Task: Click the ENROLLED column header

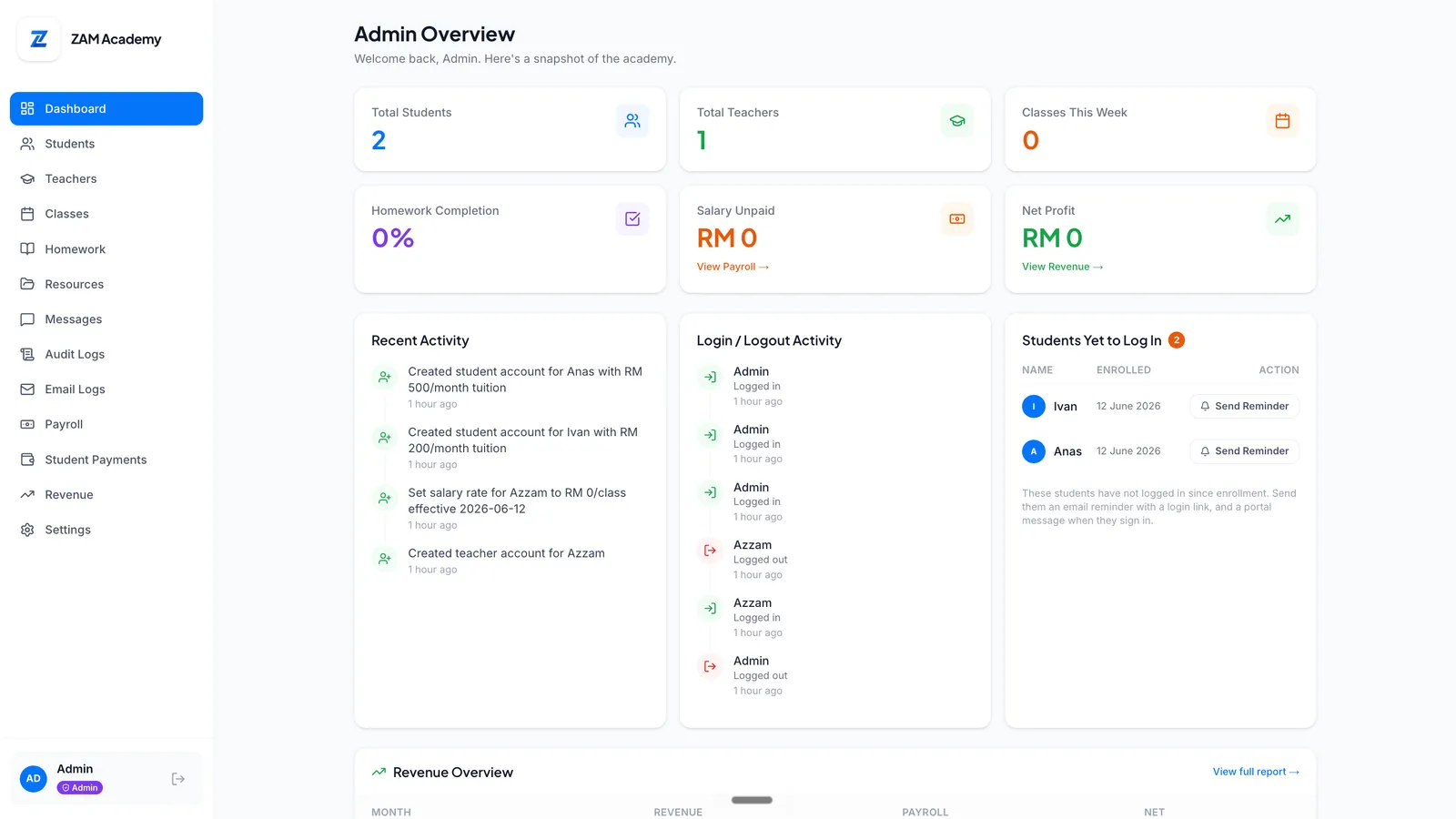Action: (1124, 370)
